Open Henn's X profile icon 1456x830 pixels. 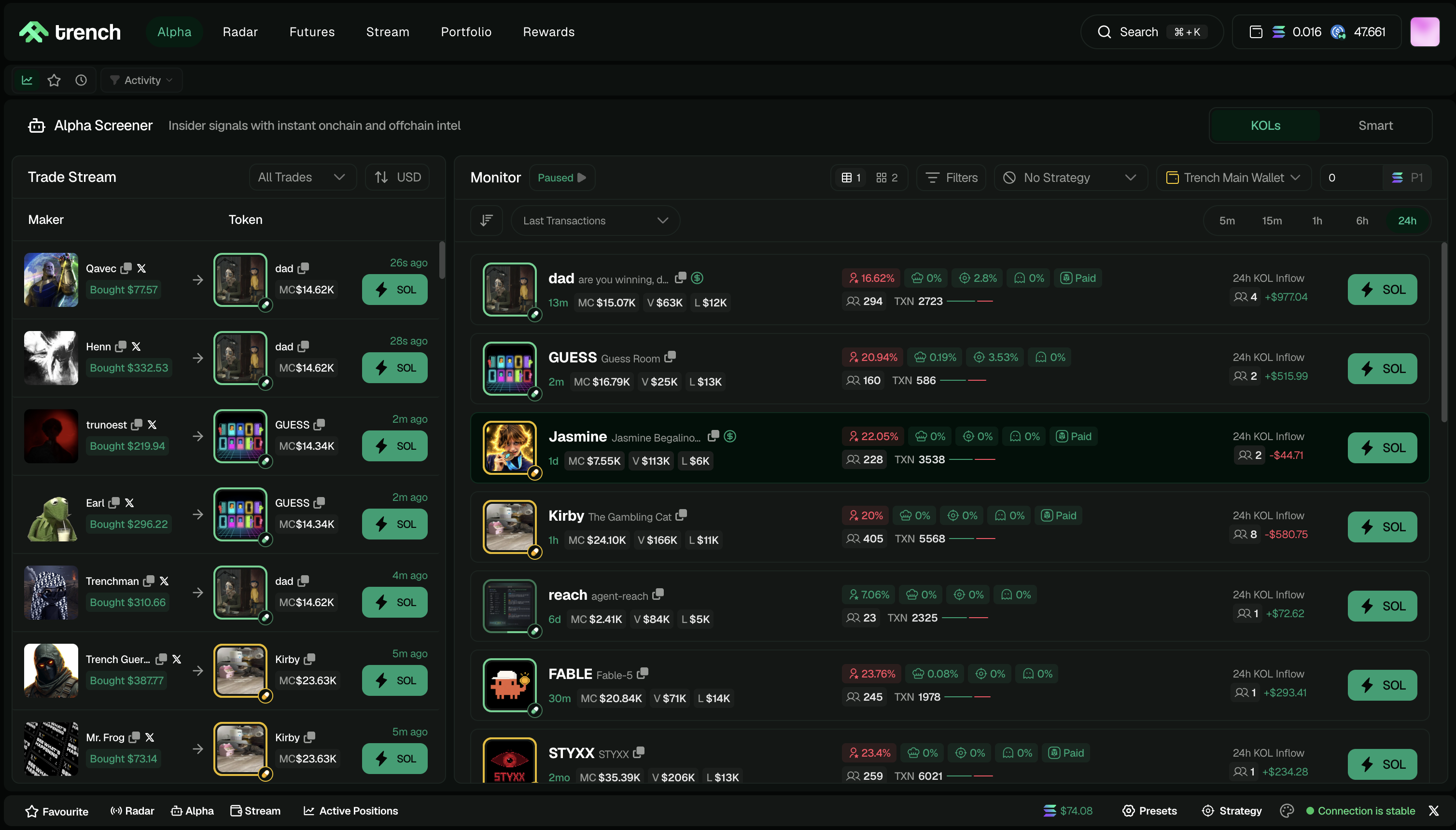(136, 346)
